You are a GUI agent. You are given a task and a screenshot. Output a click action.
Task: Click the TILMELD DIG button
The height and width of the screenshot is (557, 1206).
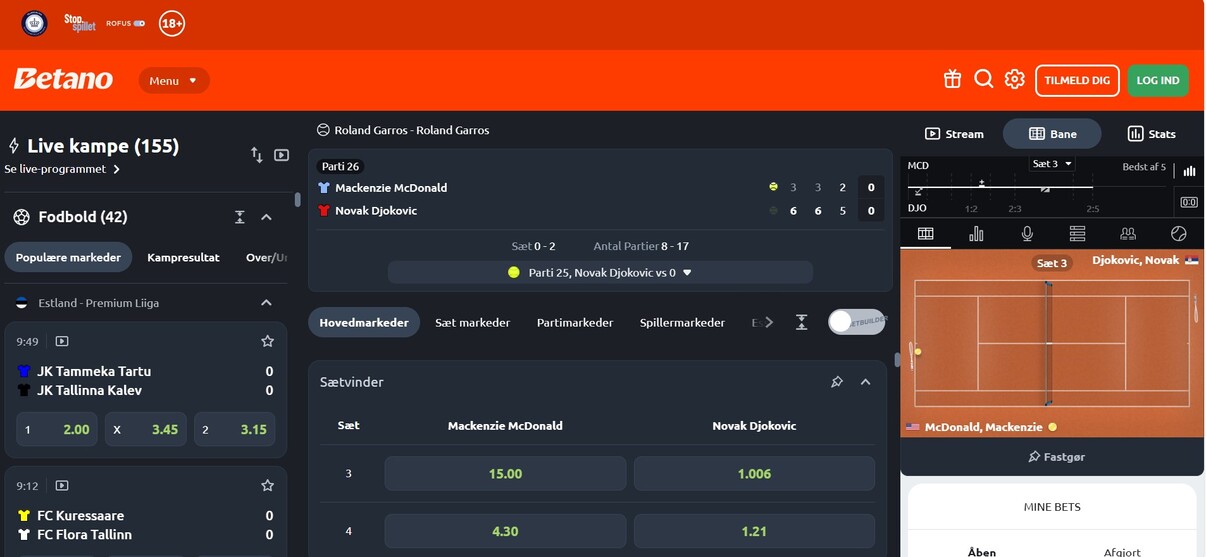(x=1077, y=80)
